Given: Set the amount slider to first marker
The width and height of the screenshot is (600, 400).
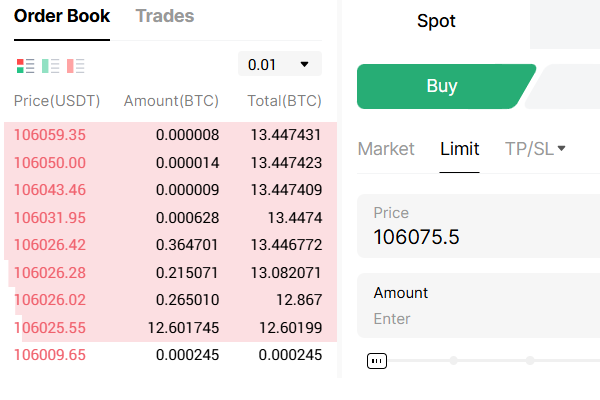Looking at the screenshot, I should click(453, 360).
